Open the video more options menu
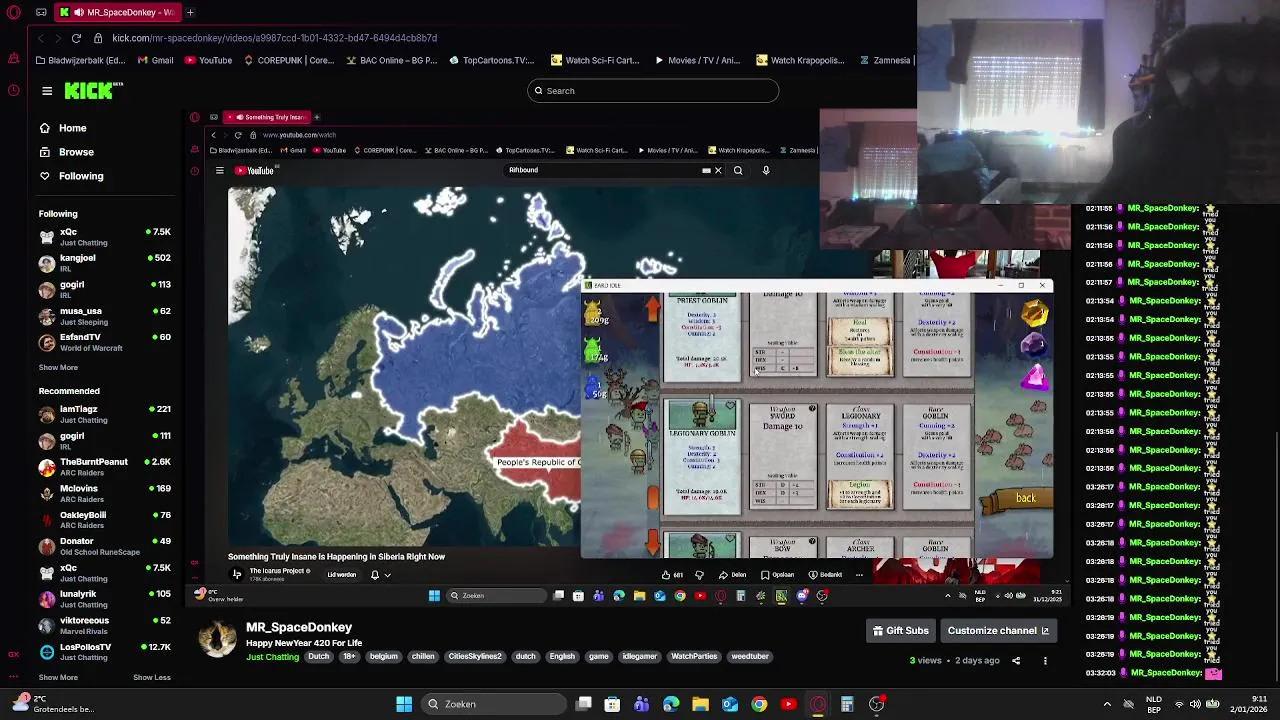Image resolution: width=1280 pixels, height=720 pixels. pos(1045,661)
